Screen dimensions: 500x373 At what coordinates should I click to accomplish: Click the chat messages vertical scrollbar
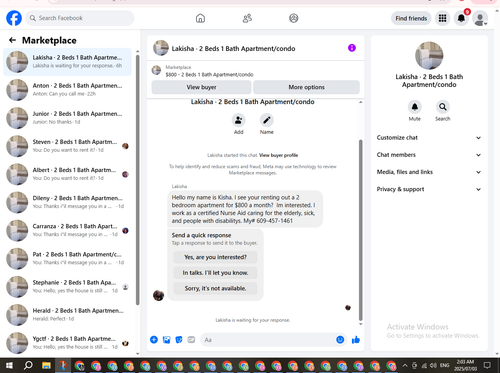tap(360, 230)
